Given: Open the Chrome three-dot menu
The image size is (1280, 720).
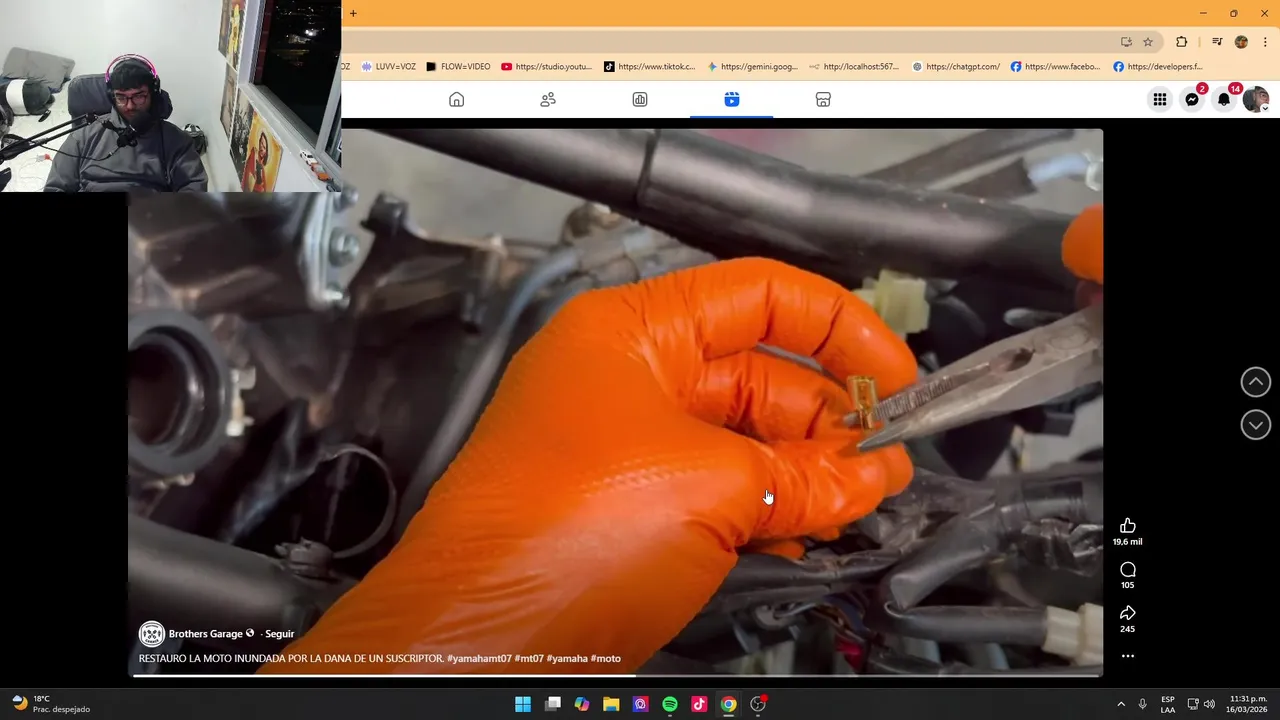Looking at the screenshot, I should [1265, 42].
